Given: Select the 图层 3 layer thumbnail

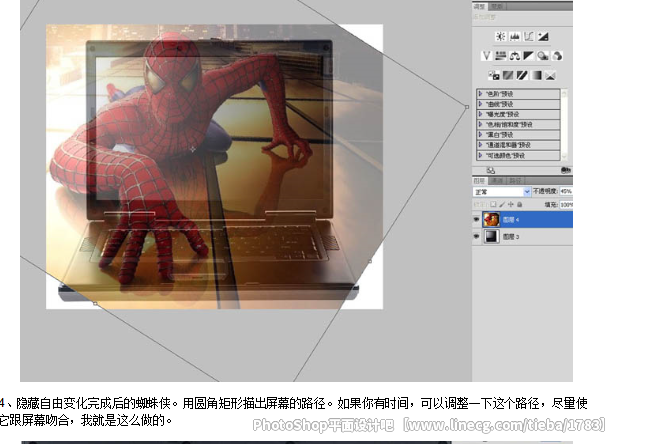Looking at the screenshot, I should point(491,237).
